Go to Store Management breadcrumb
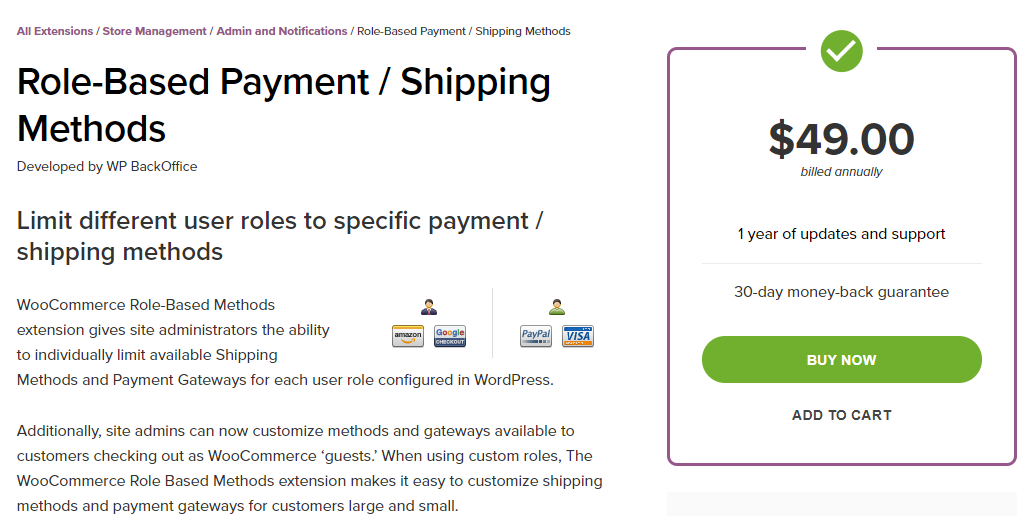This screenshot has width=1029, height=516. [x=155, y=31]
